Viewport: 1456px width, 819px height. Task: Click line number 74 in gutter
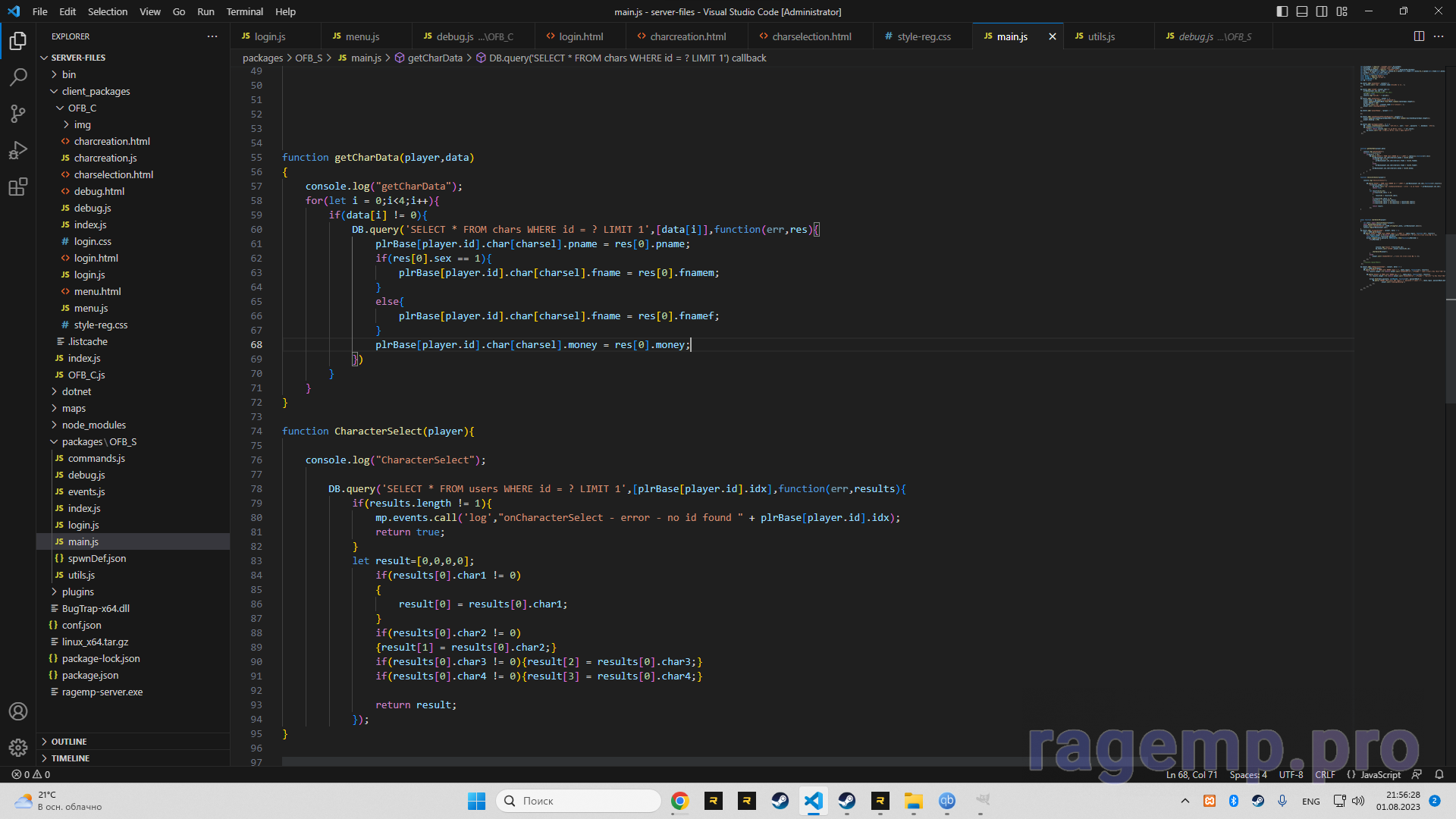256,431
